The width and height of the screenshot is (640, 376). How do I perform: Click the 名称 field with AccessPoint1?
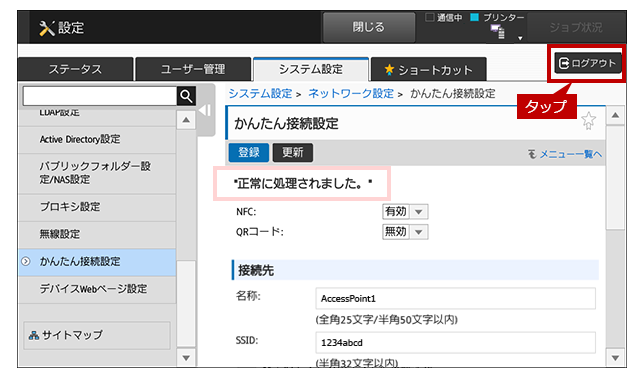pos(455,298)
